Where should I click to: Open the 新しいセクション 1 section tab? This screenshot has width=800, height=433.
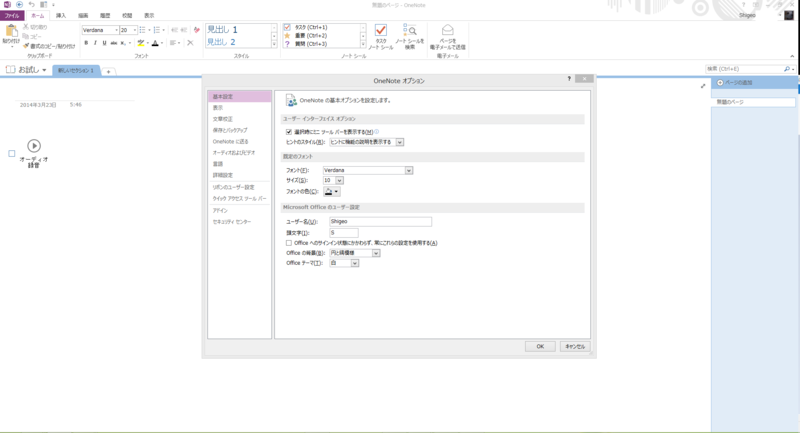tap(76, 70)
